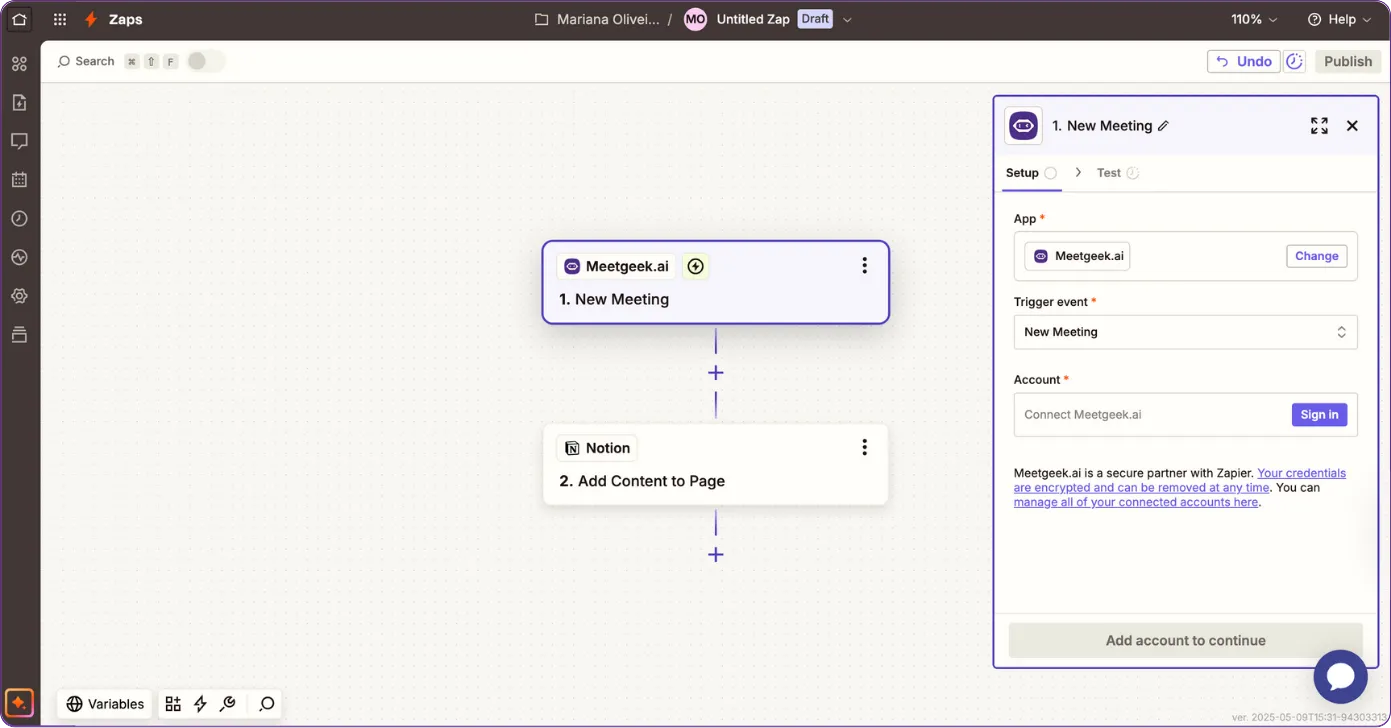This screenshot has width=1391, height=728.
Task: Open manage all connected accounts link
Action: [x=1136, y=502]
